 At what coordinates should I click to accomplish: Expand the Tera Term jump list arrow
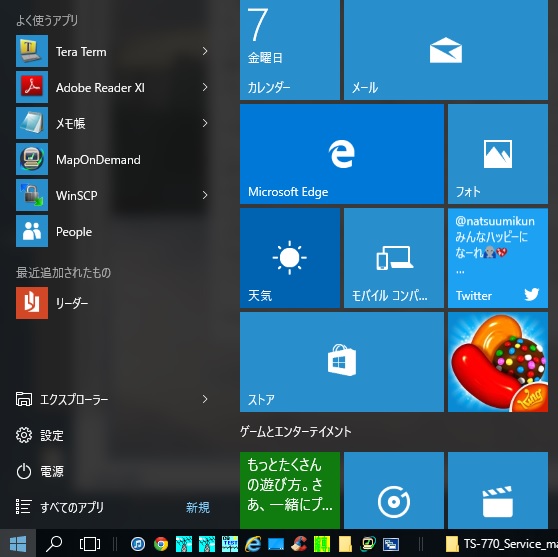tap(205, 51)
